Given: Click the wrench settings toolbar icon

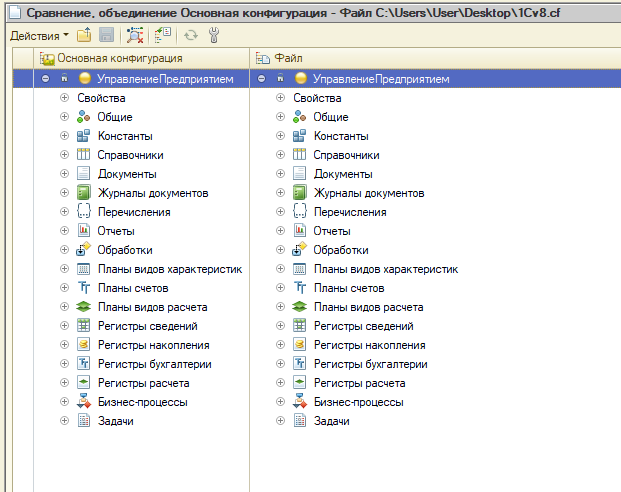Looking at the screenshot, I should coord(214,35).
